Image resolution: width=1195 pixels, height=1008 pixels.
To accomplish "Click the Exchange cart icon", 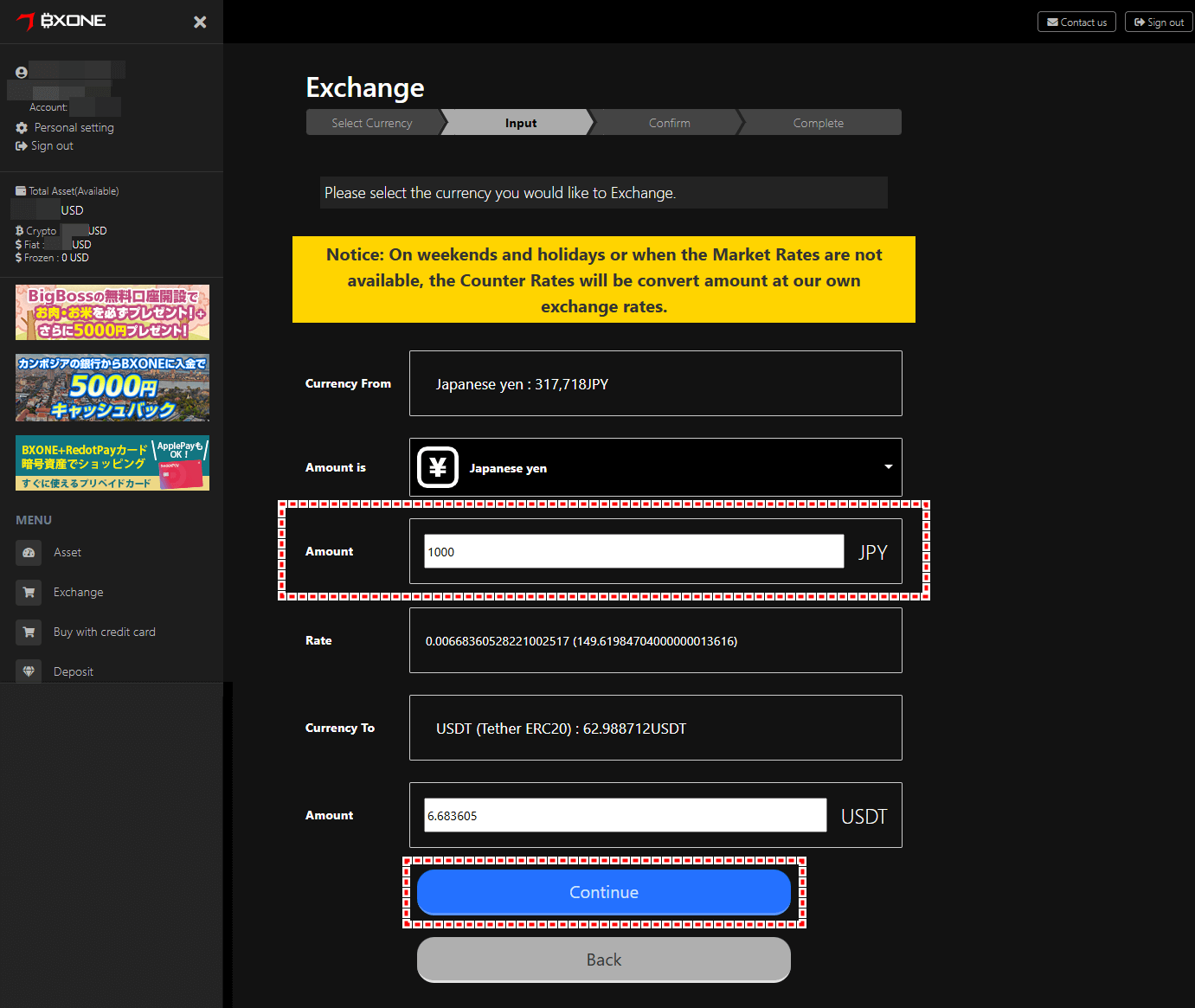I will 29,593.
